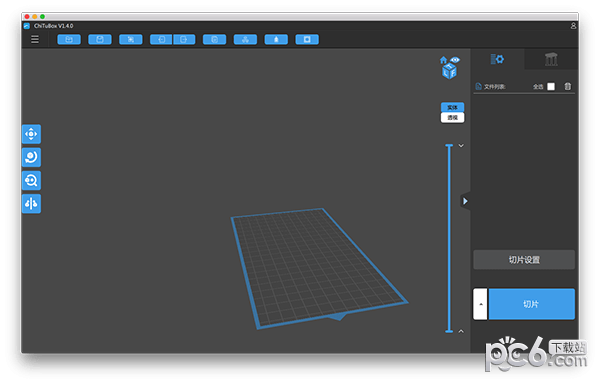Click the chevron at top of layer slider
This screenshot has width=600, height=384.
point(461,146)
